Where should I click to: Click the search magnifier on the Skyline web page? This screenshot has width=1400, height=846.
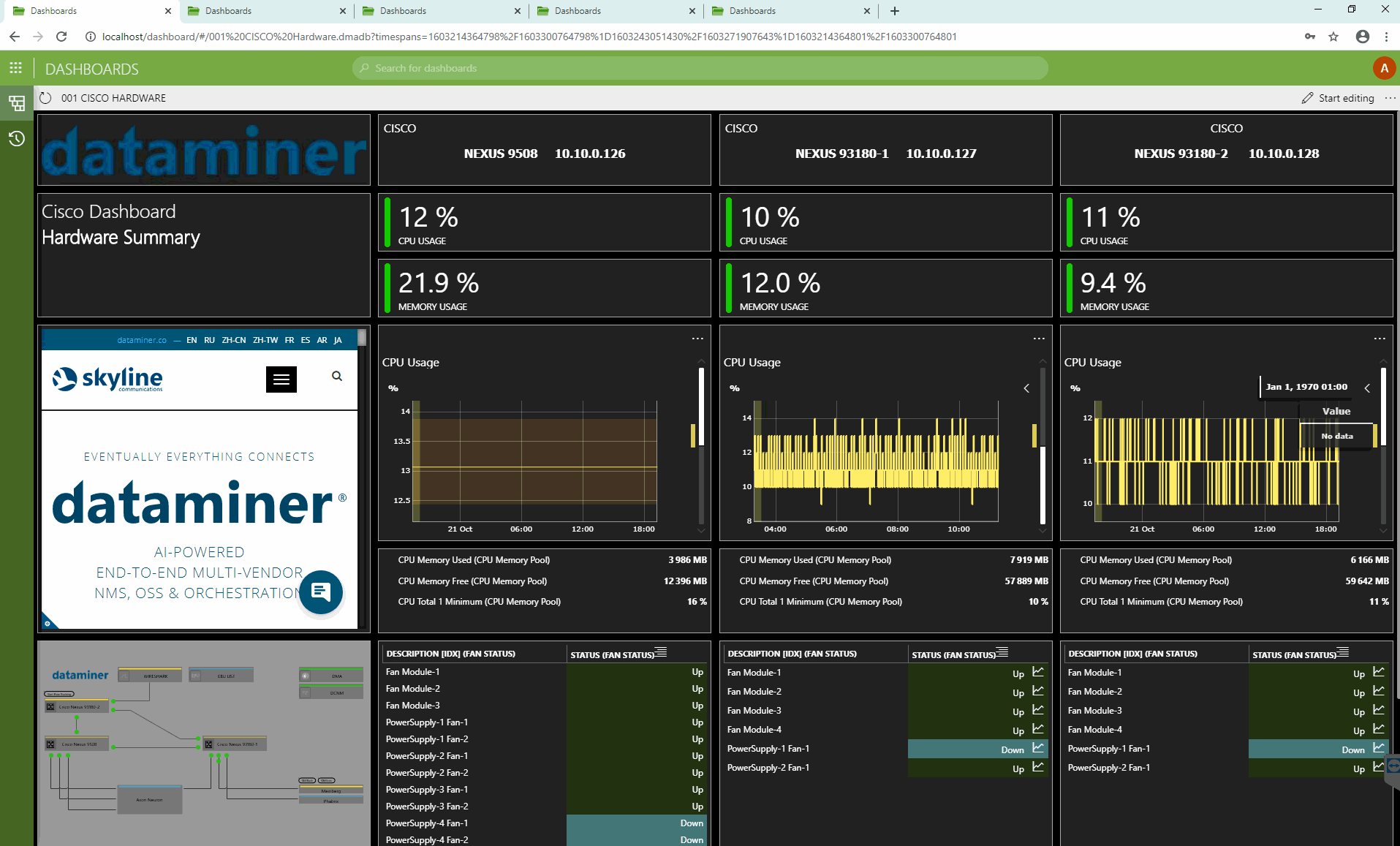pos(337,376)
